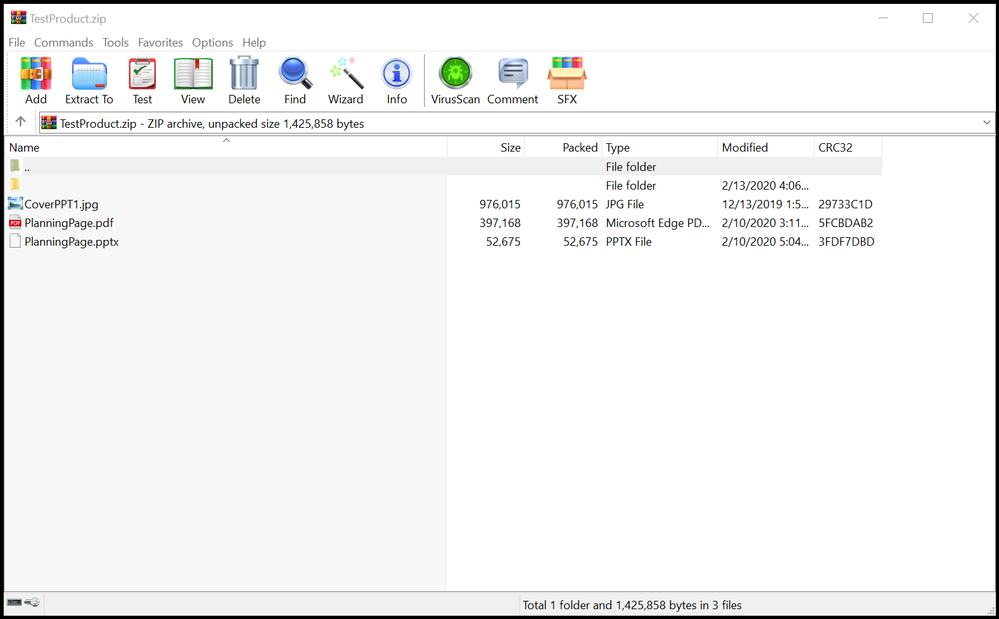Launch the Wizard tool
The height and width of the screenshot is (619, 999).
click(345, 80)
